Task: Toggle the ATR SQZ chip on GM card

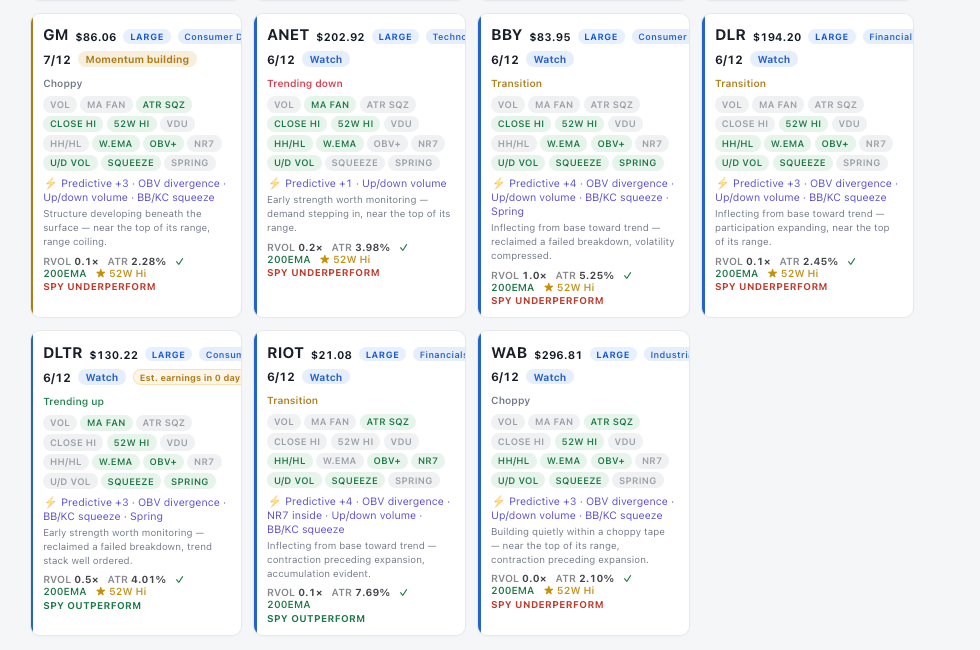Action: coord(164,104)
